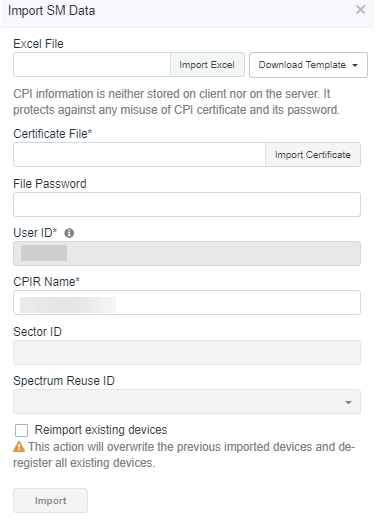This screenshot has height=519, width=375.
Task: Click the Reimport existing devices label text
Action: pyautogui.click(x=101, y=430)
